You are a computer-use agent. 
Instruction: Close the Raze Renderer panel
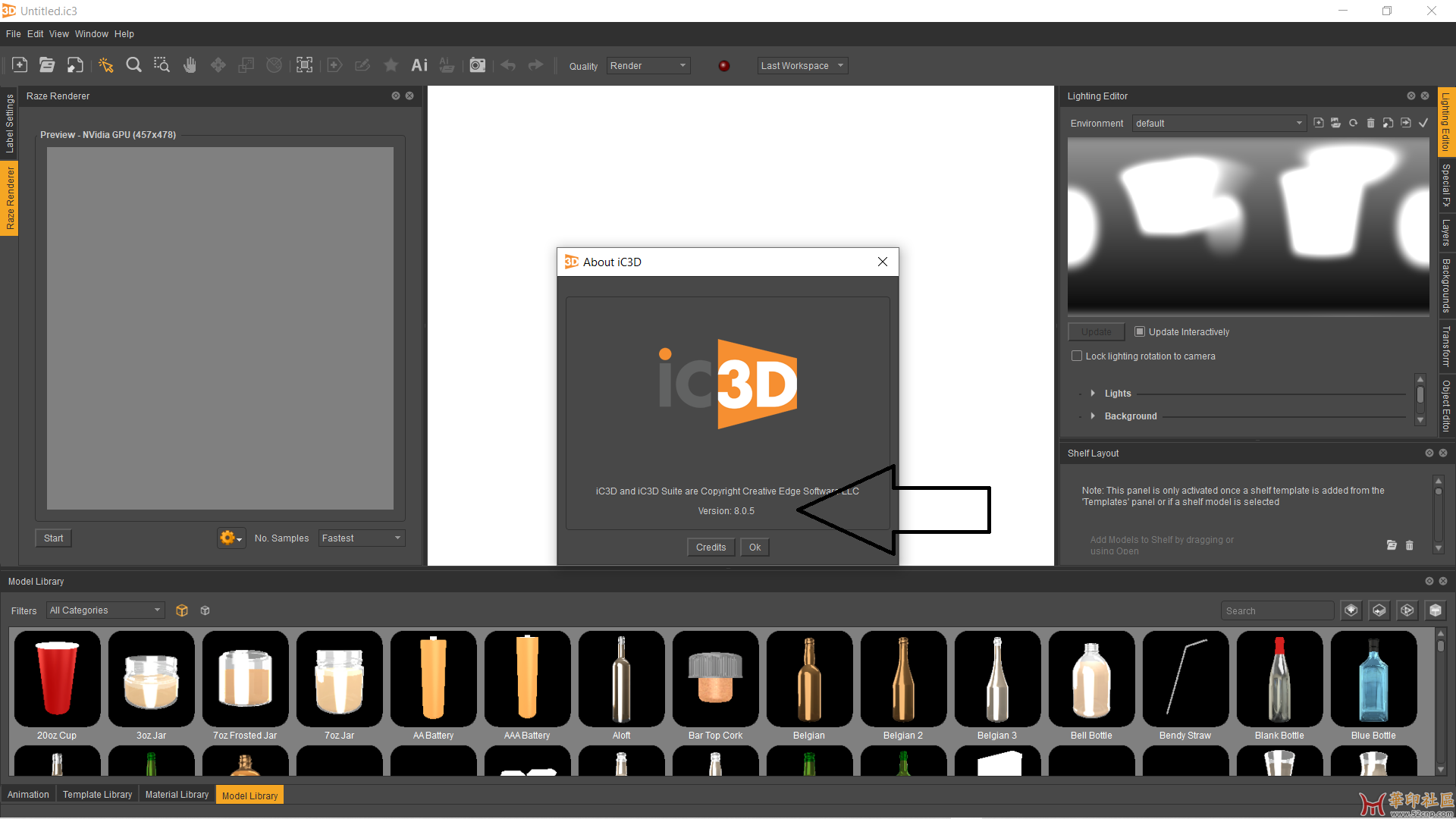click(409, 96)
